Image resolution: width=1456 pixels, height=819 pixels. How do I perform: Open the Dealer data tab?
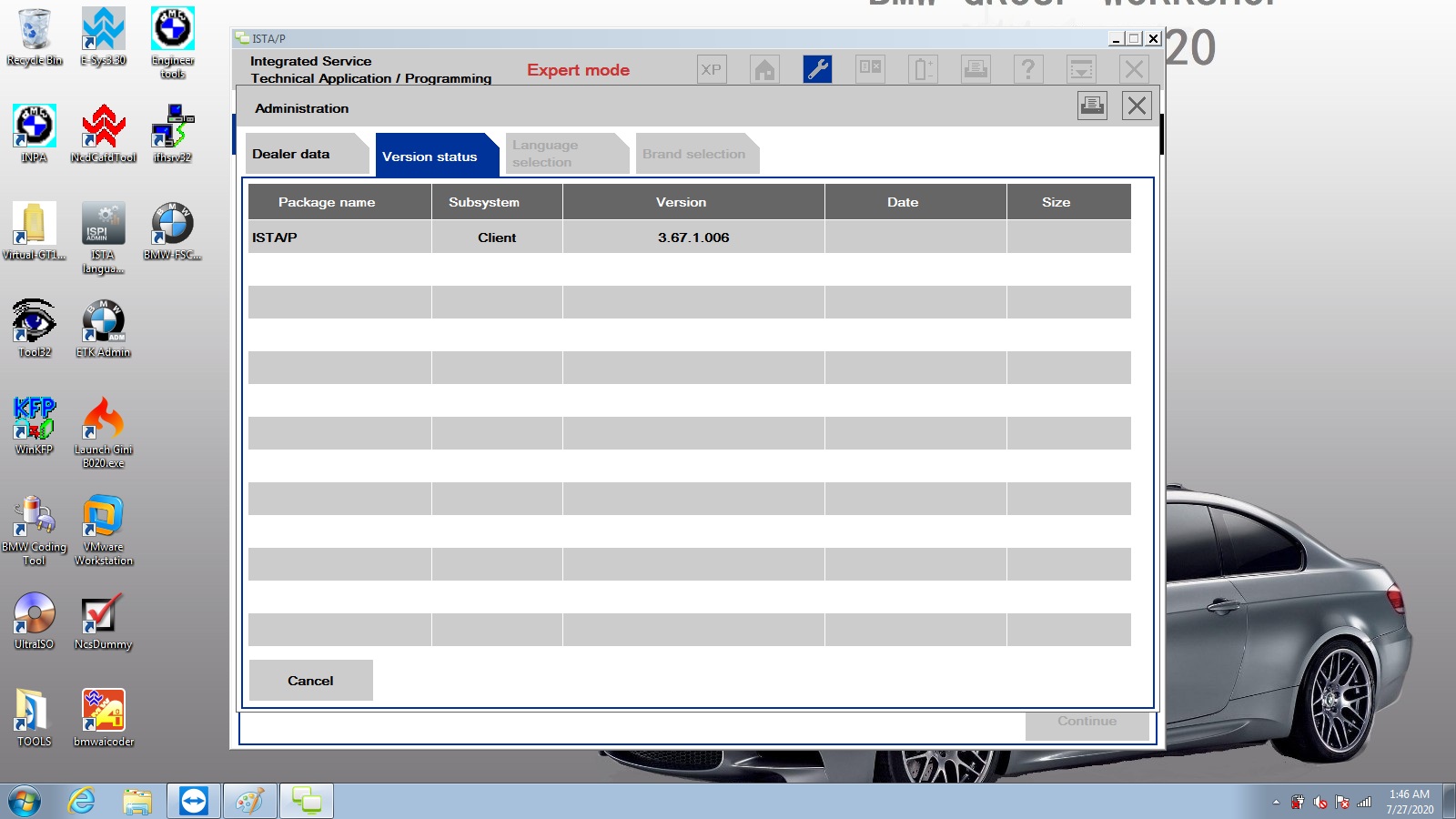coord(307,154)
